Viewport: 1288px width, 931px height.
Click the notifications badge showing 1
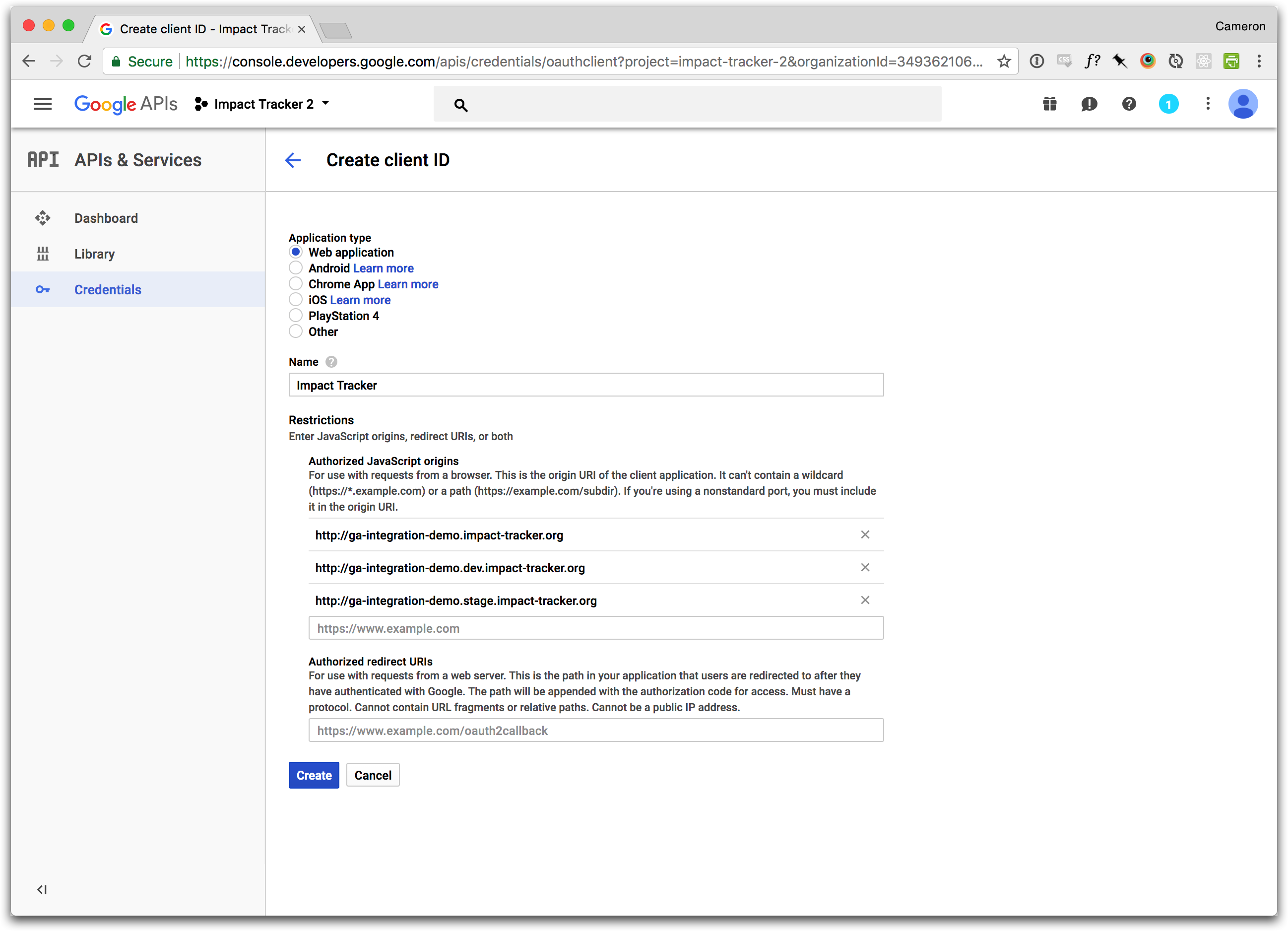pyautogui.click(x=1168, y=104)
